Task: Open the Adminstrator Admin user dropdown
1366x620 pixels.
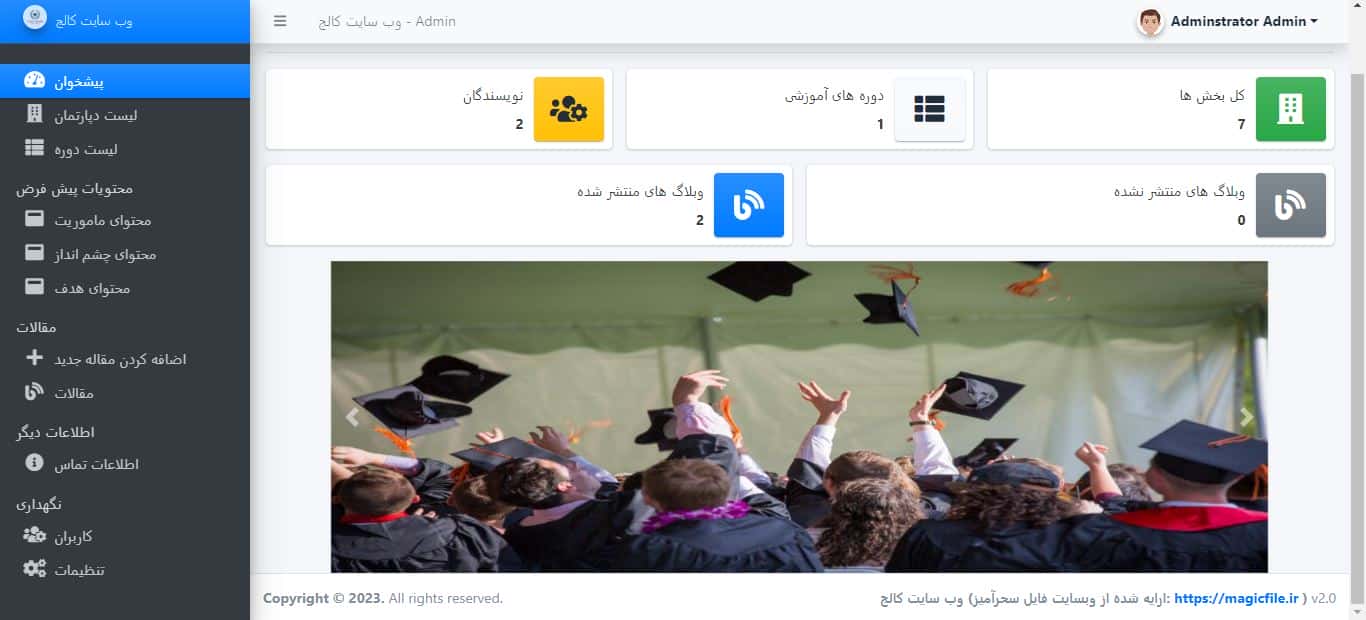Action: coord(1228,21)
